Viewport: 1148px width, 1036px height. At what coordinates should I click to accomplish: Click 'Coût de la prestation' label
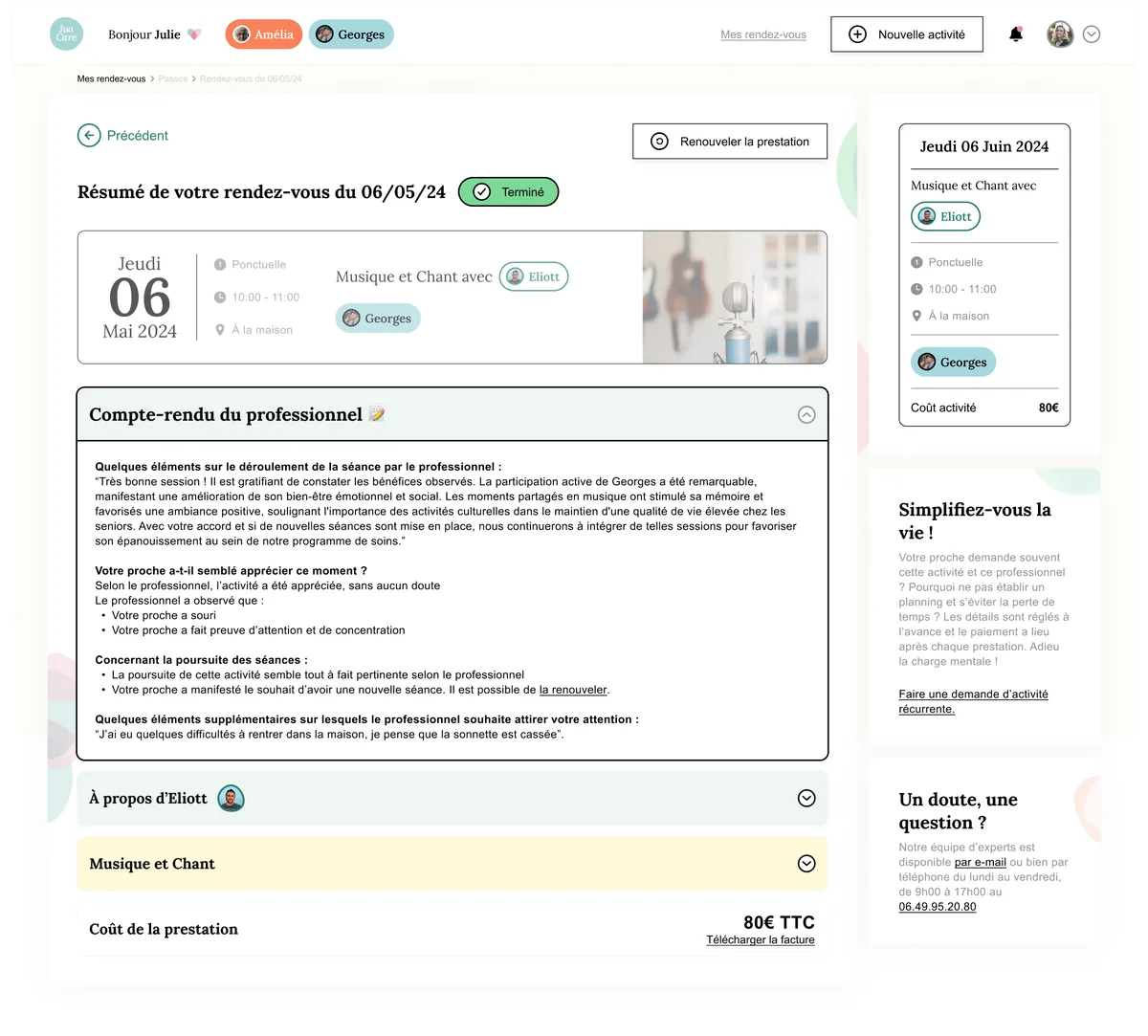(164, 929)
